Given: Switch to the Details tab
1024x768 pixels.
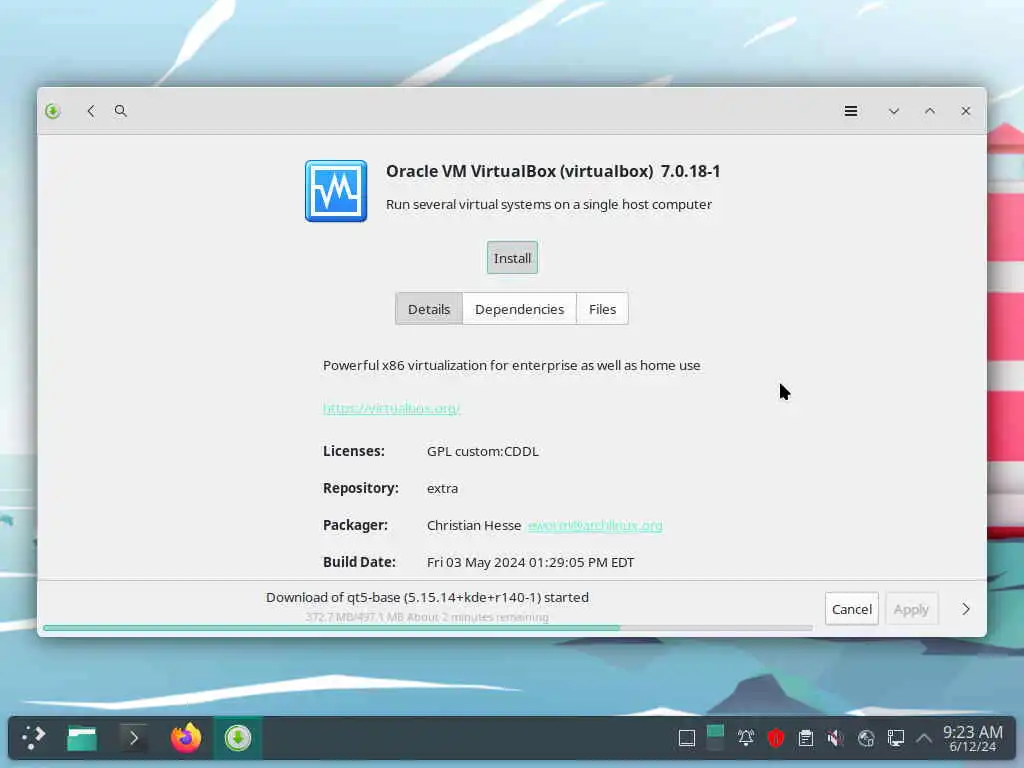Looking at the screenshot, I should click(428, 309).
